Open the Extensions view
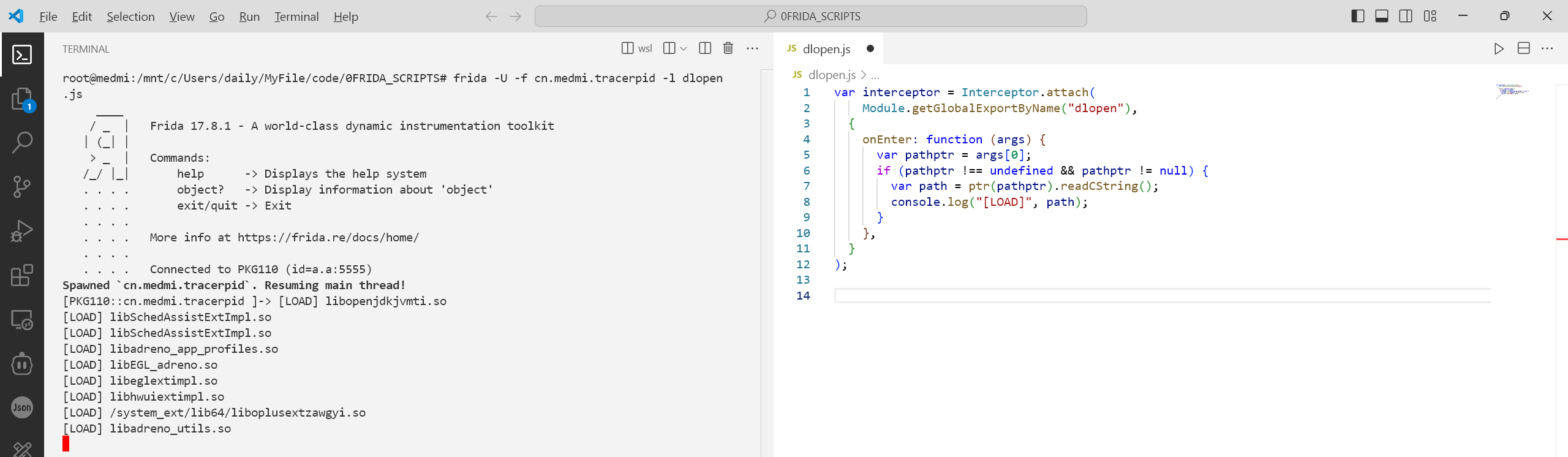The width and height of the screenshot is (1568, 457). pyautogui.click(x=22, y=275)
